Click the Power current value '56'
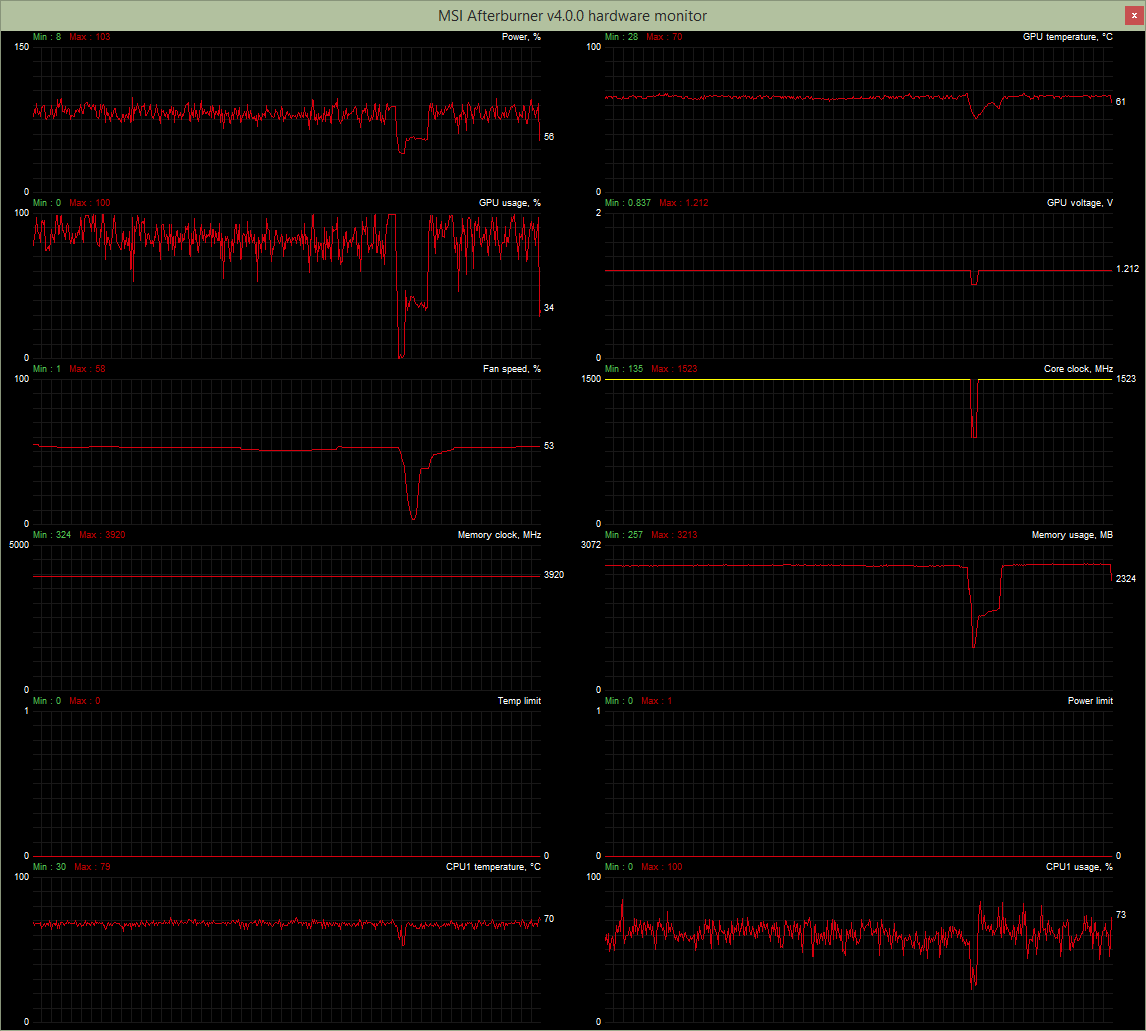Image resolution: width=1146 pixels, height=1031 pixels. [x=549, y=137]
